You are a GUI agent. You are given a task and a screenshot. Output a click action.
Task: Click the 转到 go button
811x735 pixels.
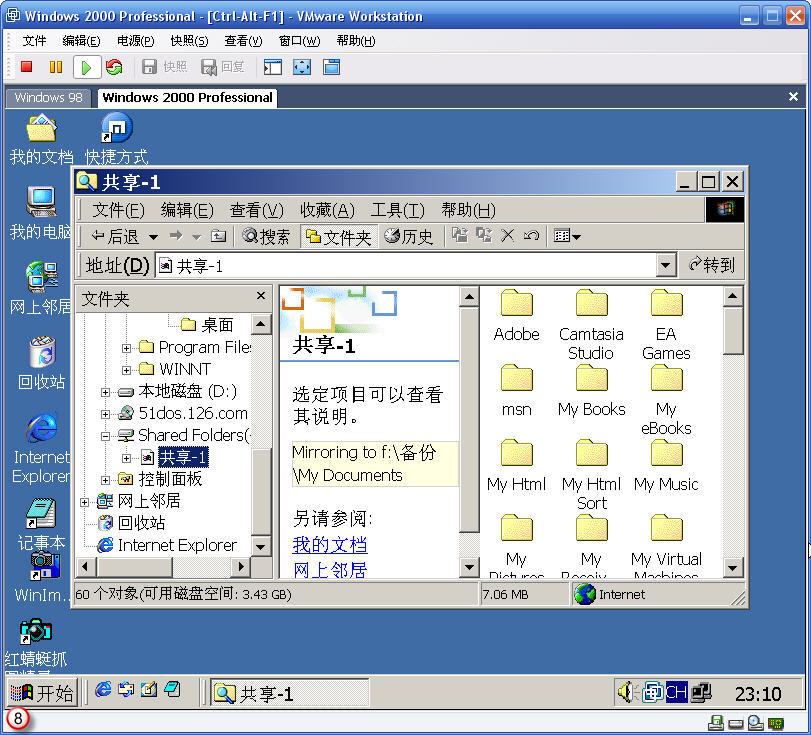(712, 265)
